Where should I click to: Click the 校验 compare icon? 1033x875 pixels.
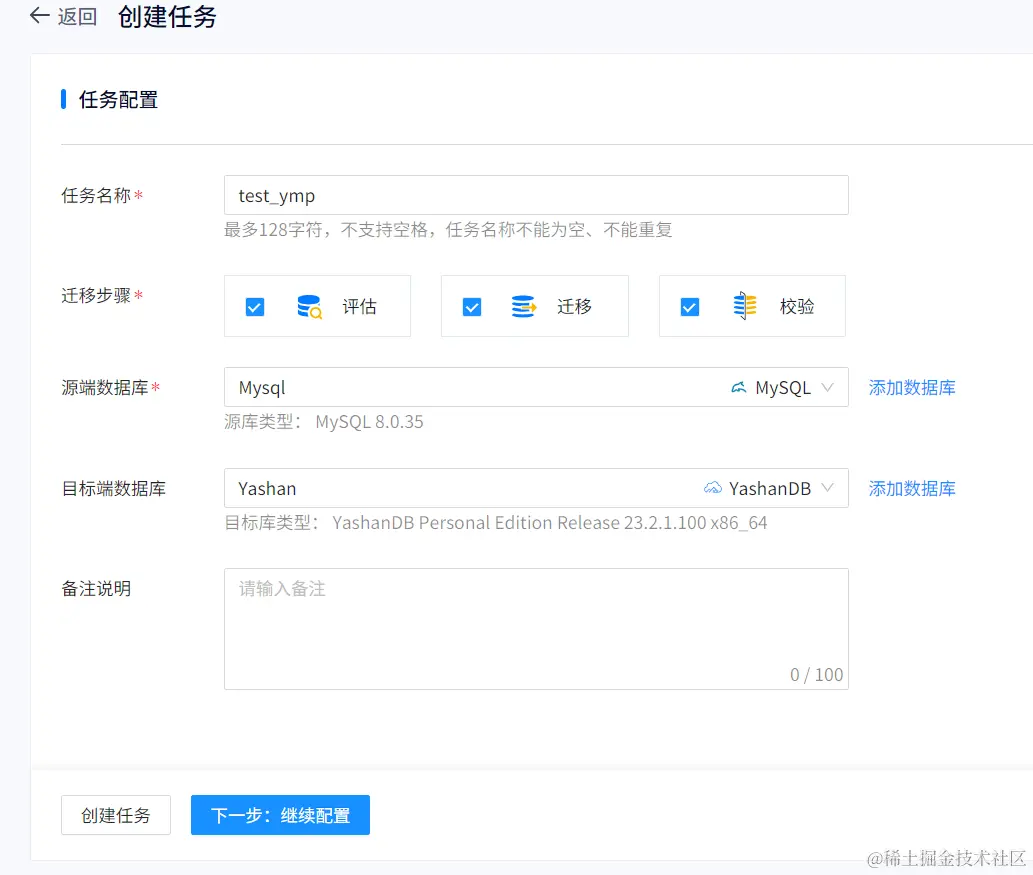click(x=744, y=306)
